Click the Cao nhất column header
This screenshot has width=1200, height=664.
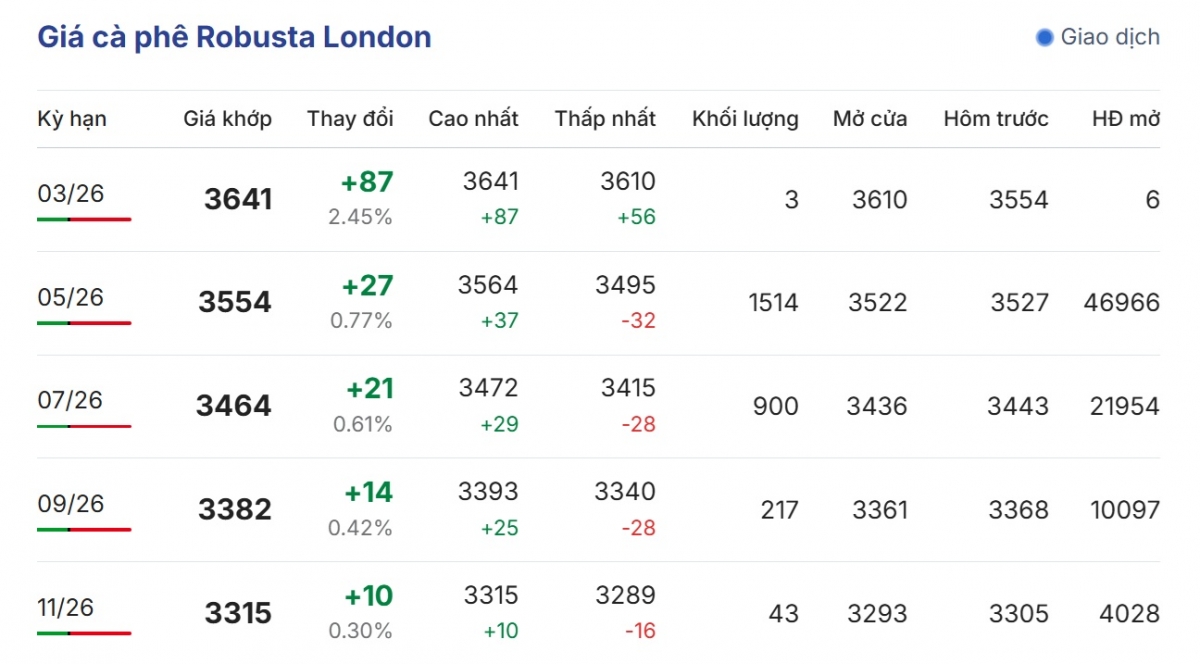pos(473,119)
